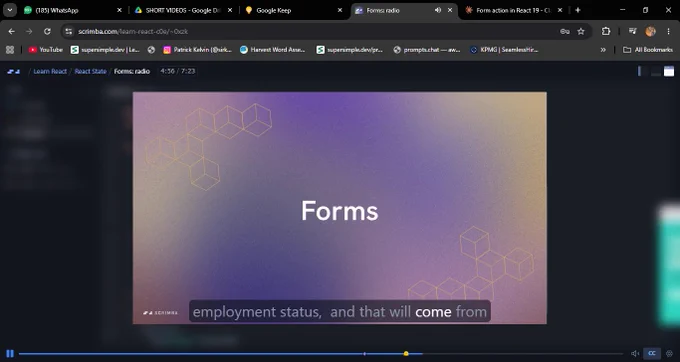The width and height of the screenshot is (680, 362).
Task: Open the Learn React breadcrumb
Action: point(50,71)
